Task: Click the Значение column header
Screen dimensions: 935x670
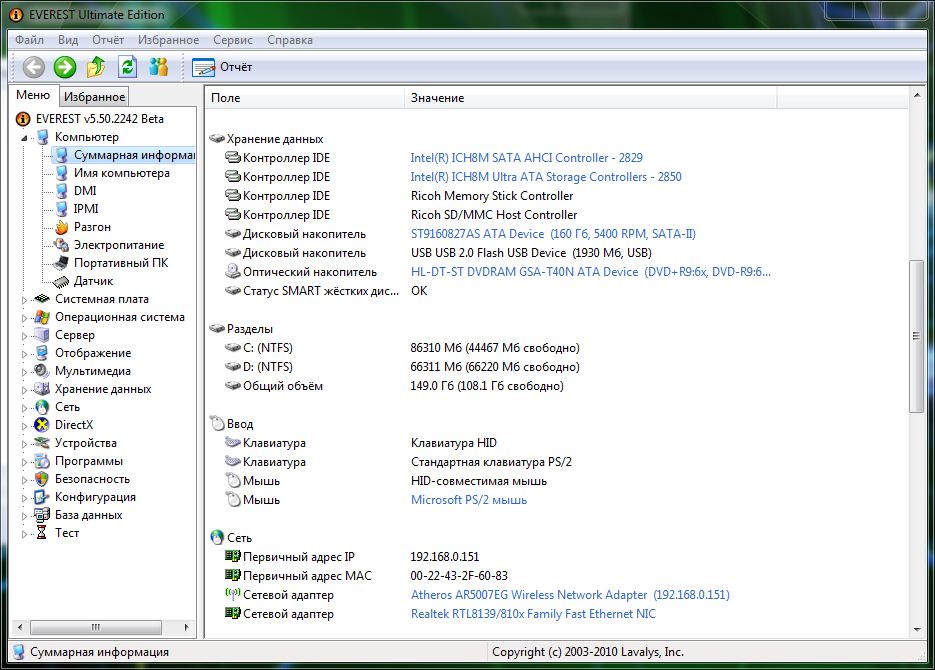Action: 591,98
